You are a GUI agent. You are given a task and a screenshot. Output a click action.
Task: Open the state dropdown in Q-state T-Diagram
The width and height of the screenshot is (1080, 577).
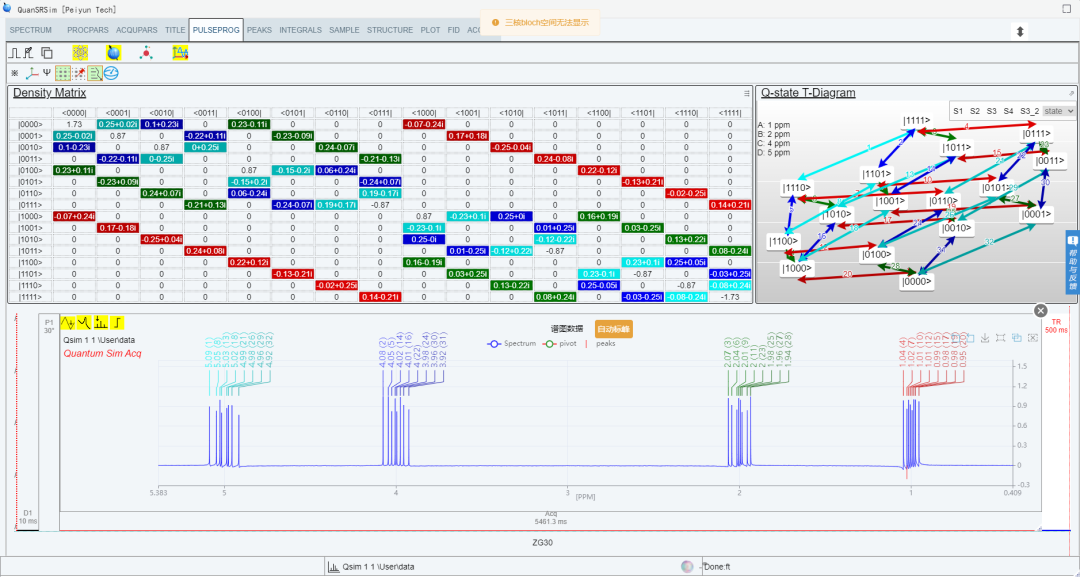(1059, 111)
